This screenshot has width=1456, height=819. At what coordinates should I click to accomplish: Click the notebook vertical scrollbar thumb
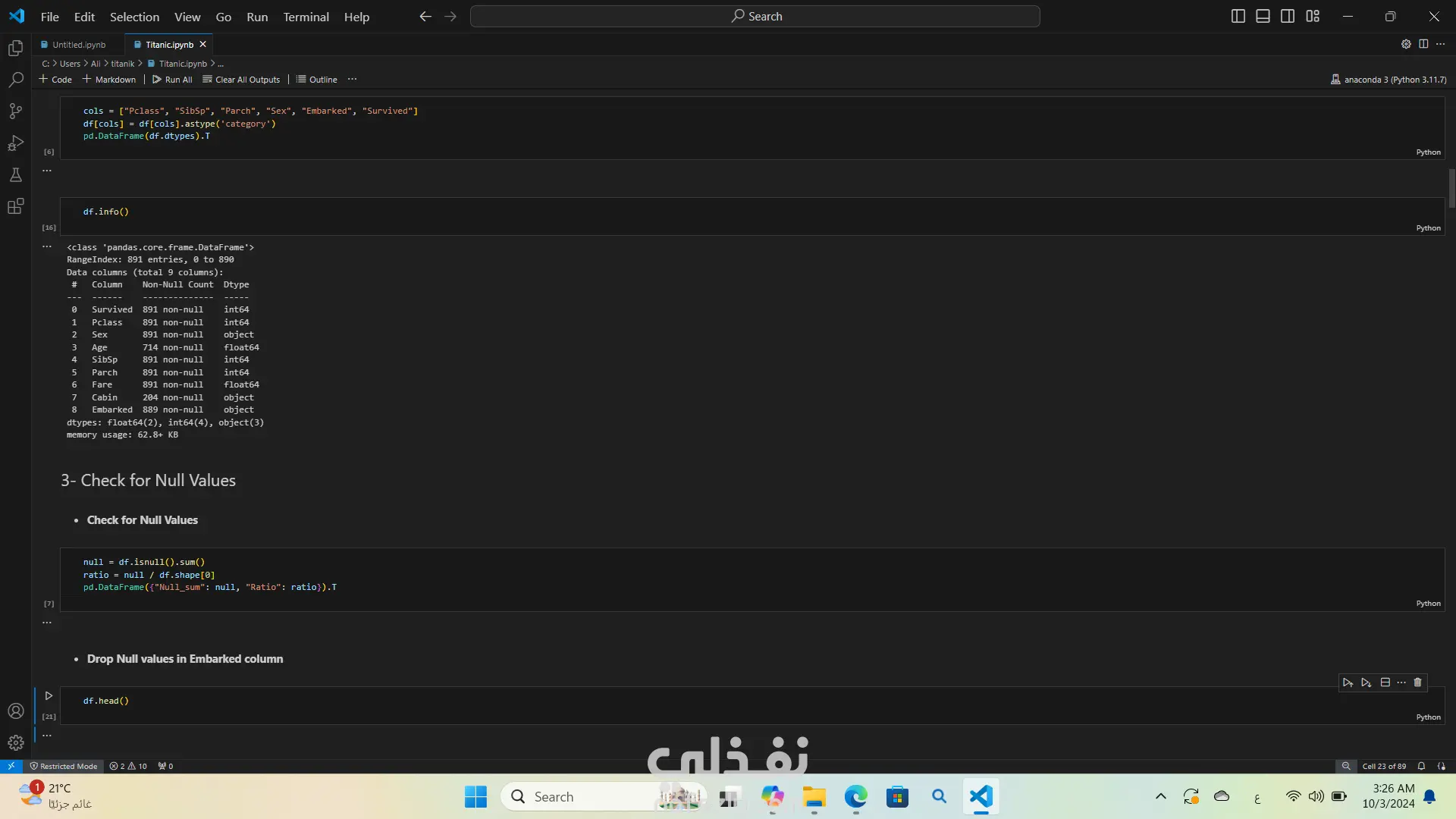coord(1451,188)
